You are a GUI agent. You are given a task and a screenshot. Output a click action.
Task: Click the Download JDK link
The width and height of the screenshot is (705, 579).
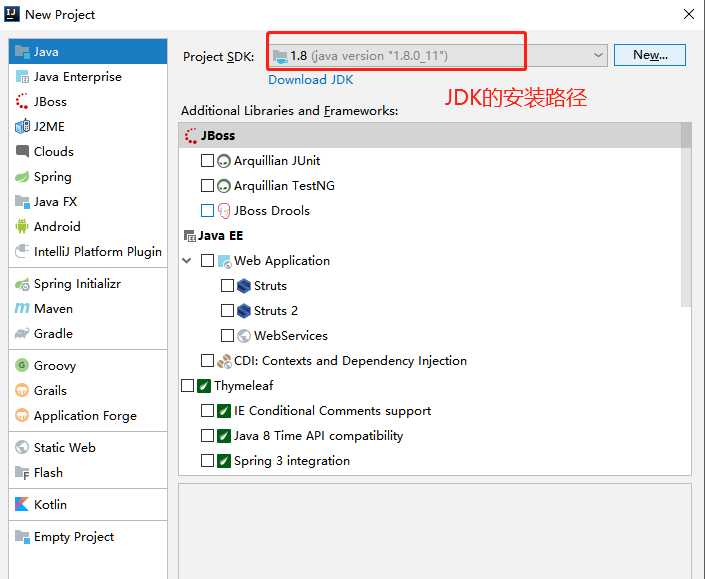tap(310, 80)
